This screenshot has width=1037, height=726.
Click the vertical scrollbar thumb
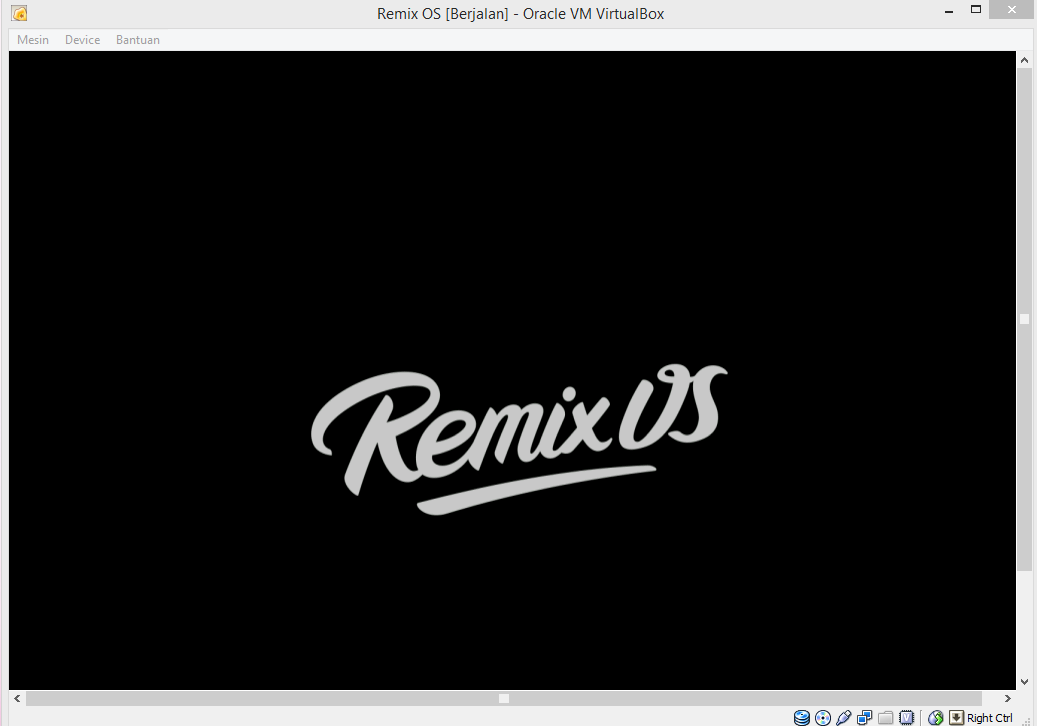1024,319
